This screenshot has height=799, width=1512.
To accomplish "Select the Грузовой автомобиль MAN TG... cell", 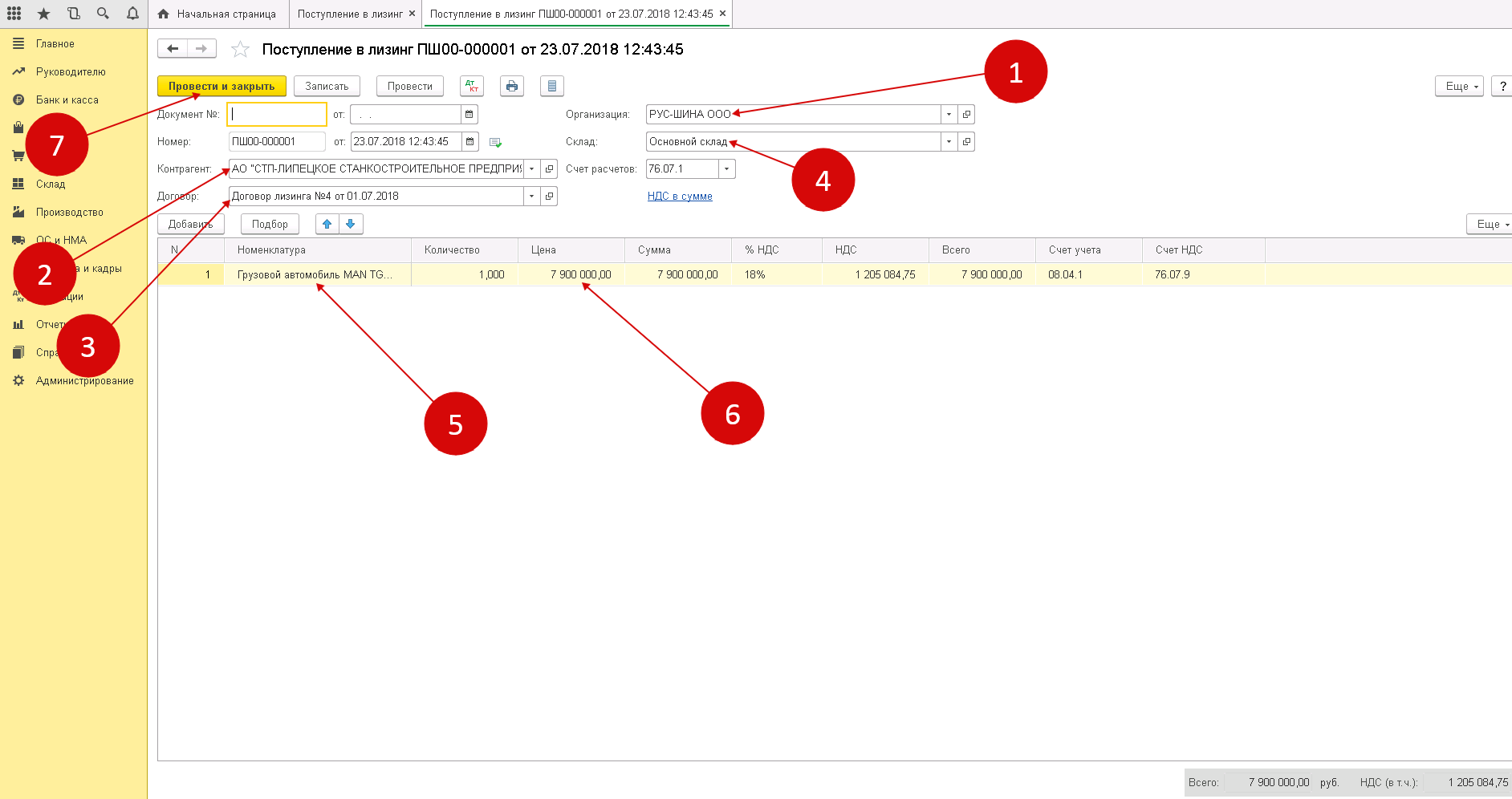I will [x=318, y=275].
